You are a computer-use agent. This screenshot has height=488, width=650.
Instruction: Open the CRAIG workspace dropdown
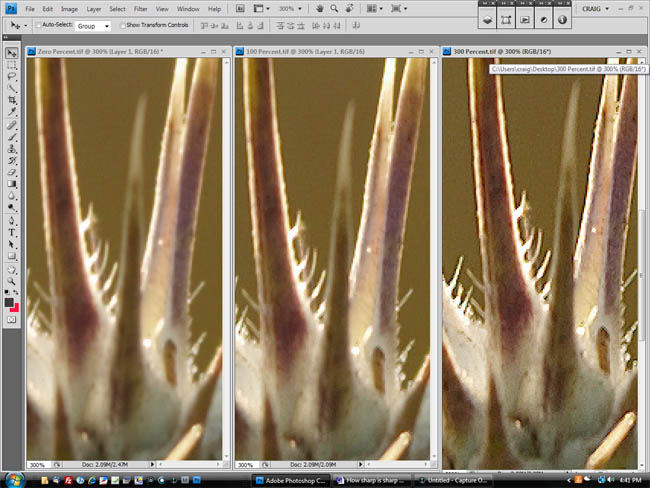tap(595, 8)
